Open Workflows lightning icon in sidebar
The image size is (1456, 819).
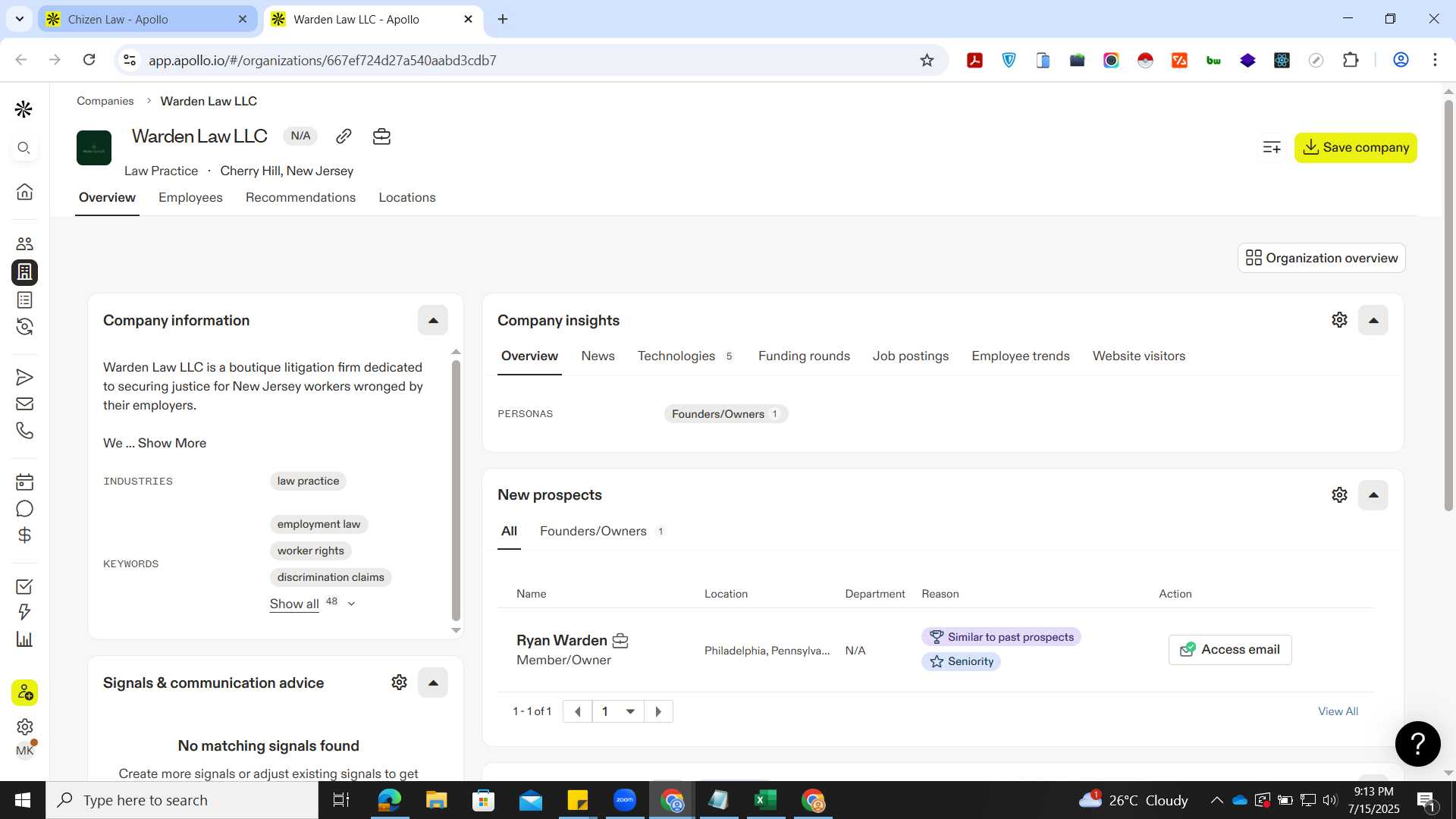(24, 612)
